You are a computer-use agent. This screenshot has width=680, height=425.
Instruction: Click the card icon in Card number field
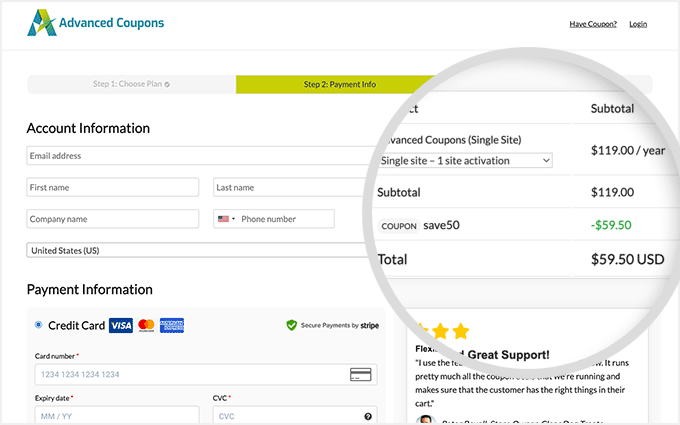click(x=361, y=375)
